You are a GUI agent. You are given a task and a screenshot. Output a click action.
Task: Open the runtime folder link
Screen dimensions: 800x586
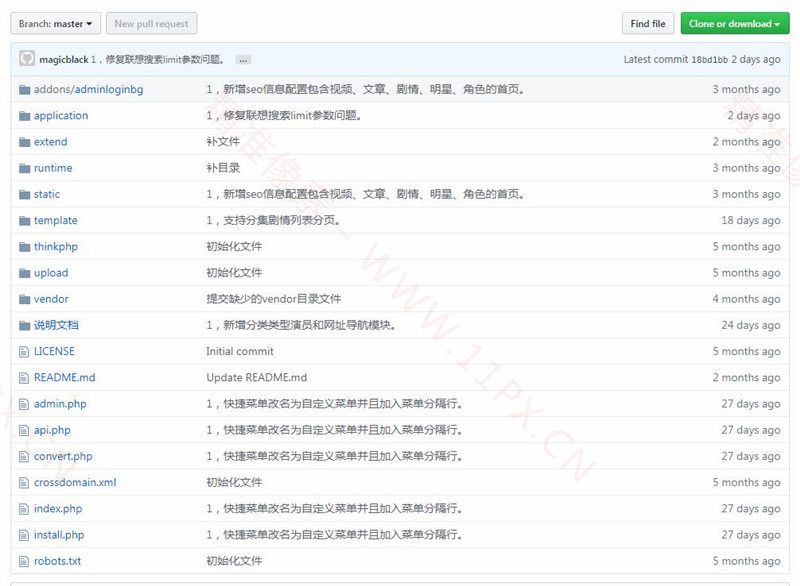coord(53,168)
